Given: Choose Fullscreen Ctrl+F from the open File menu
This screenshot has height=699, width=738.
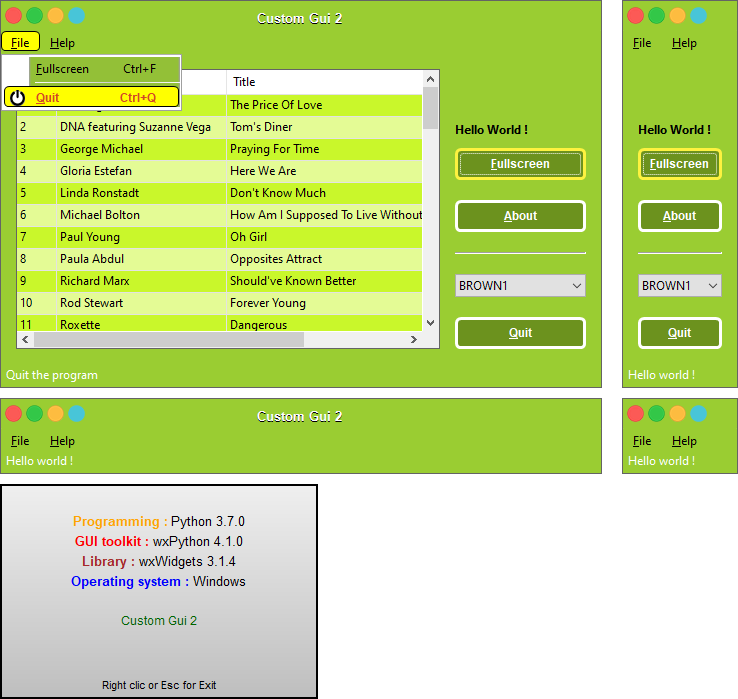Looking at the screenshot, I should [x=95, y=69].
